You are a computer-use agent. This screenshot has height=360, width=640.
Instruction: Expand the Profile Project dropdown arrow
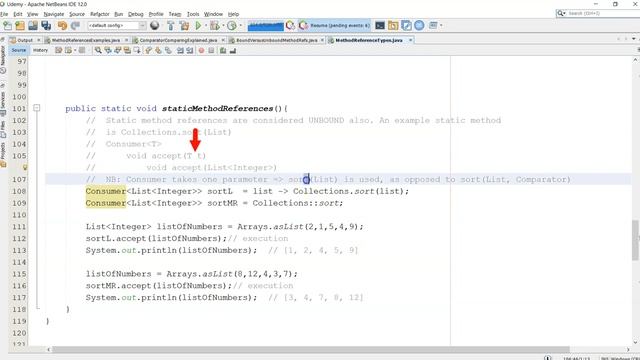(241, 26)
